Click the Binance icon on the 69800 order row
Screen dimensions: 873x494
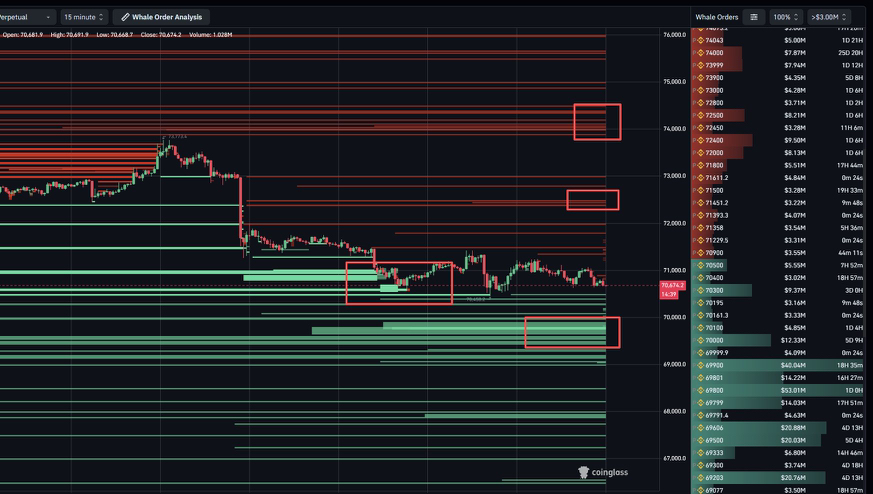point(700,390)
